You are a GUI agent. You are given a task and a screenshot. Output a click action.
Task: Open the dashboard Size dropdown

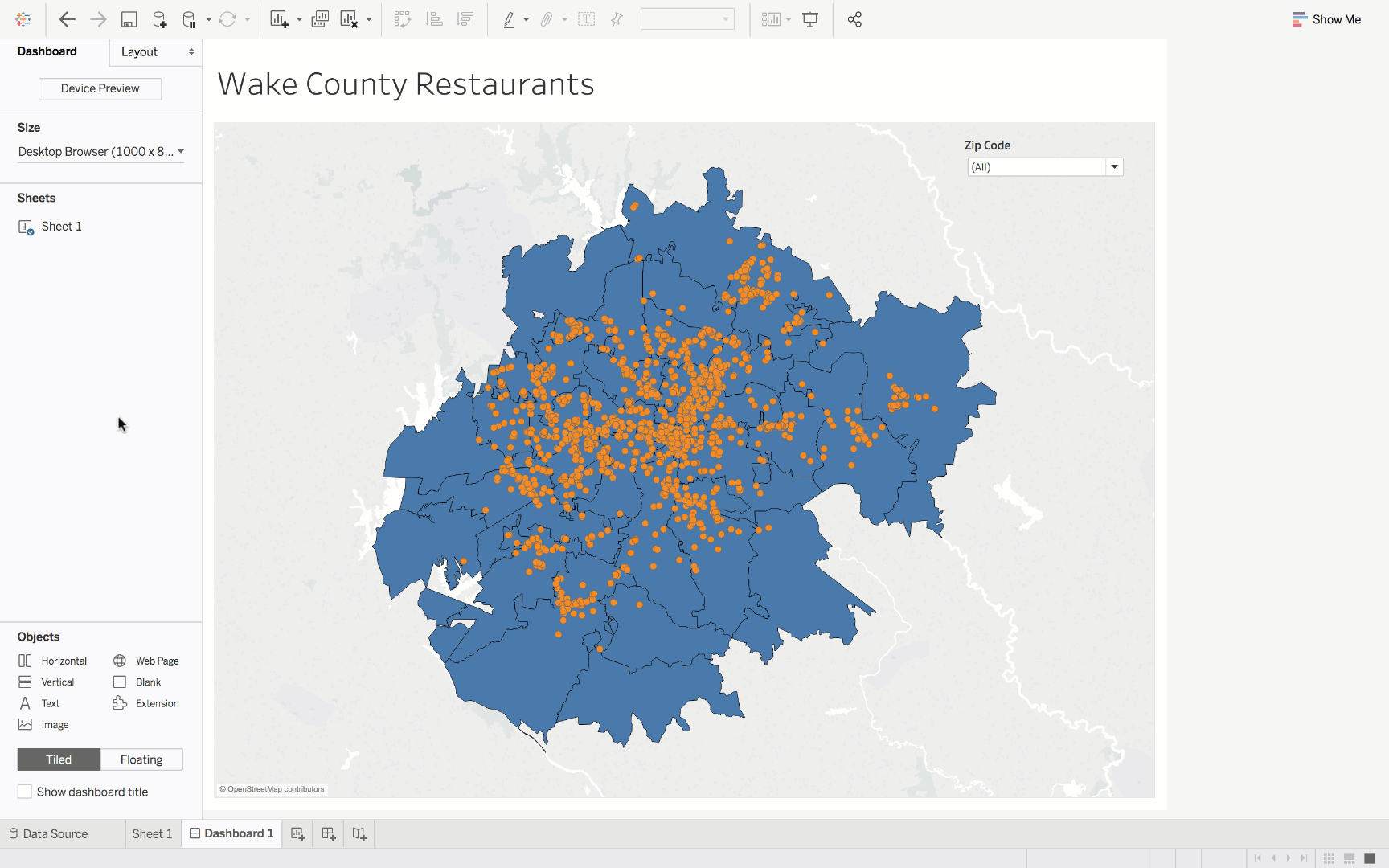pos(100,151)
